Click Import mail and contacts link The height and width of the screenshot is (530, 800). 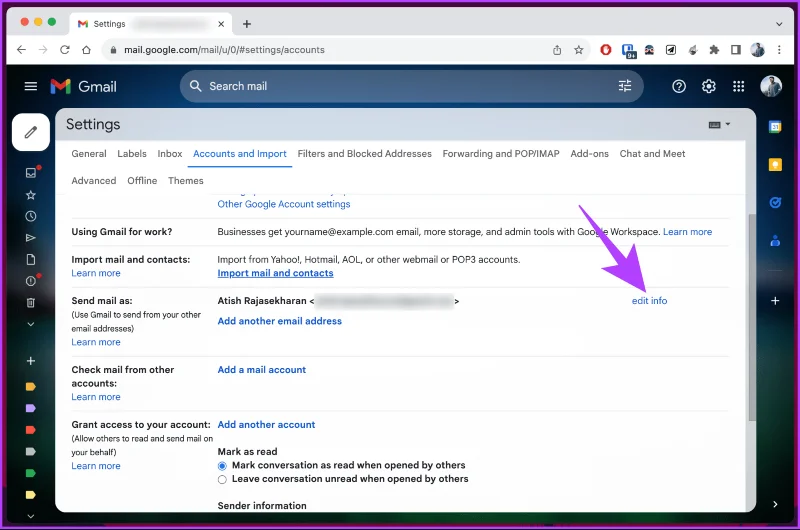point(275,273)
